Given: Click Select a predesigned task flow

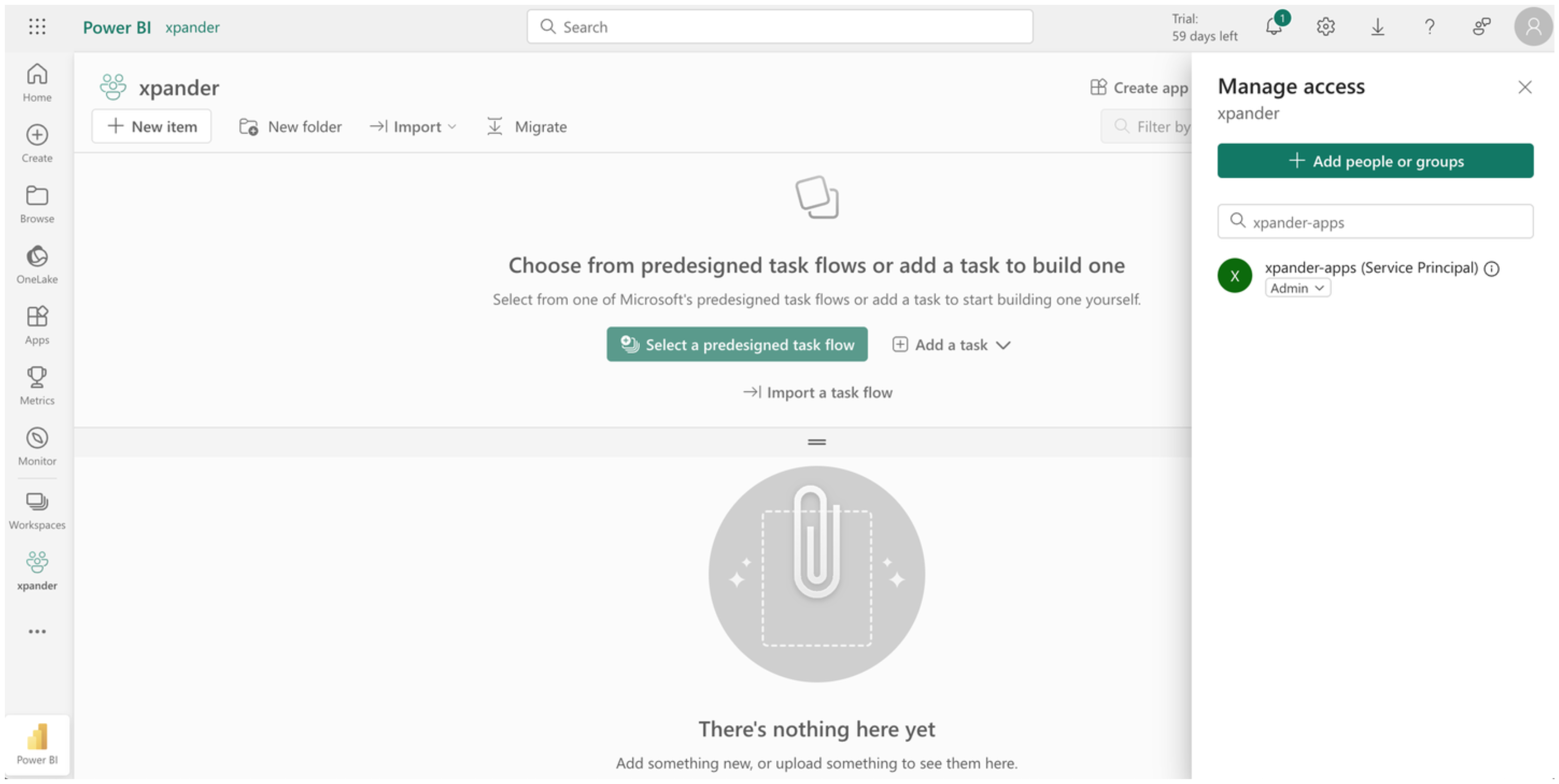Looking at the screenshot, I should [x=736, y=345].
